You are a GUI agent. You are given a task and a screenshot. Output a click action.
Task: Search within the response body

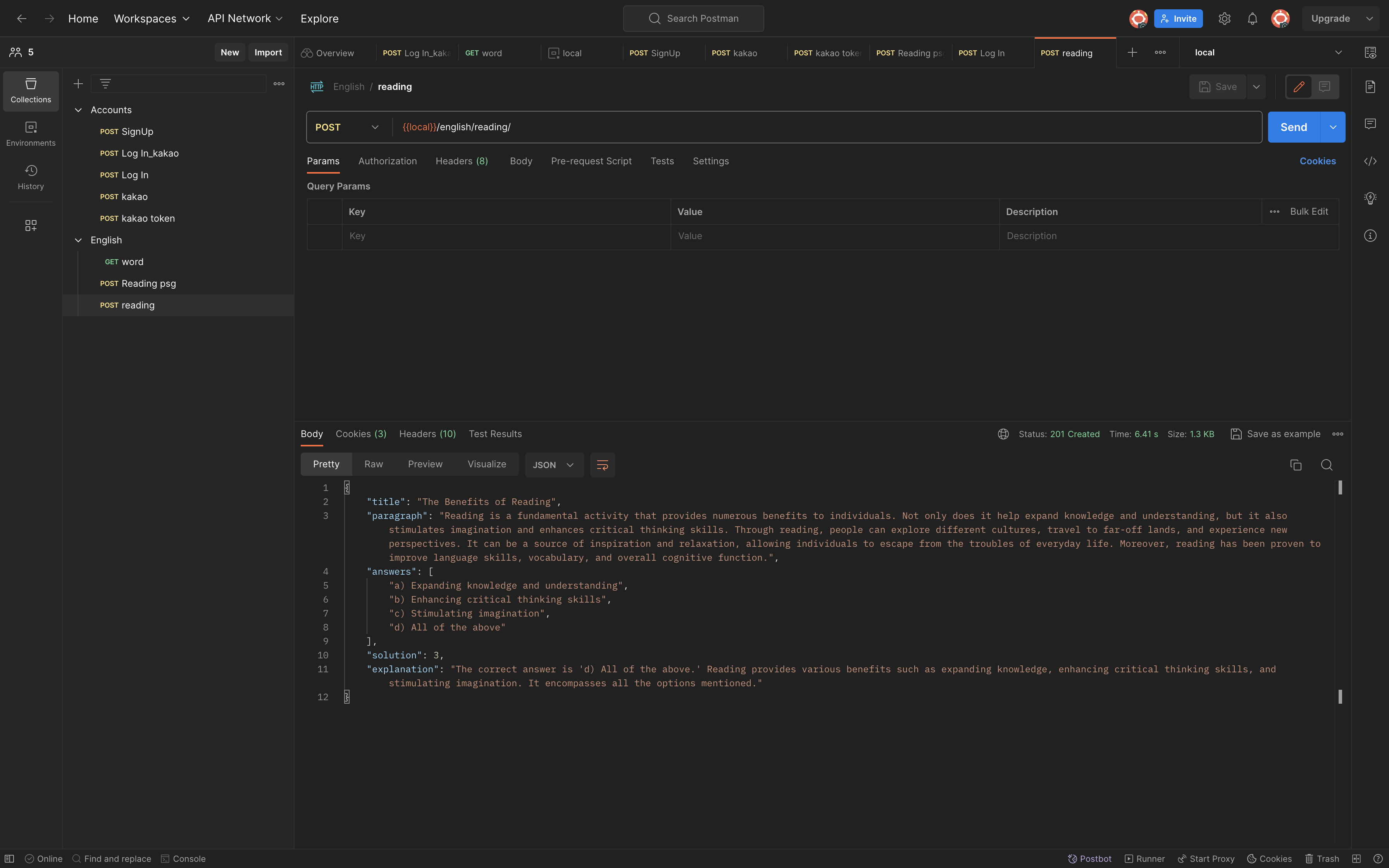click(1327, 465)
